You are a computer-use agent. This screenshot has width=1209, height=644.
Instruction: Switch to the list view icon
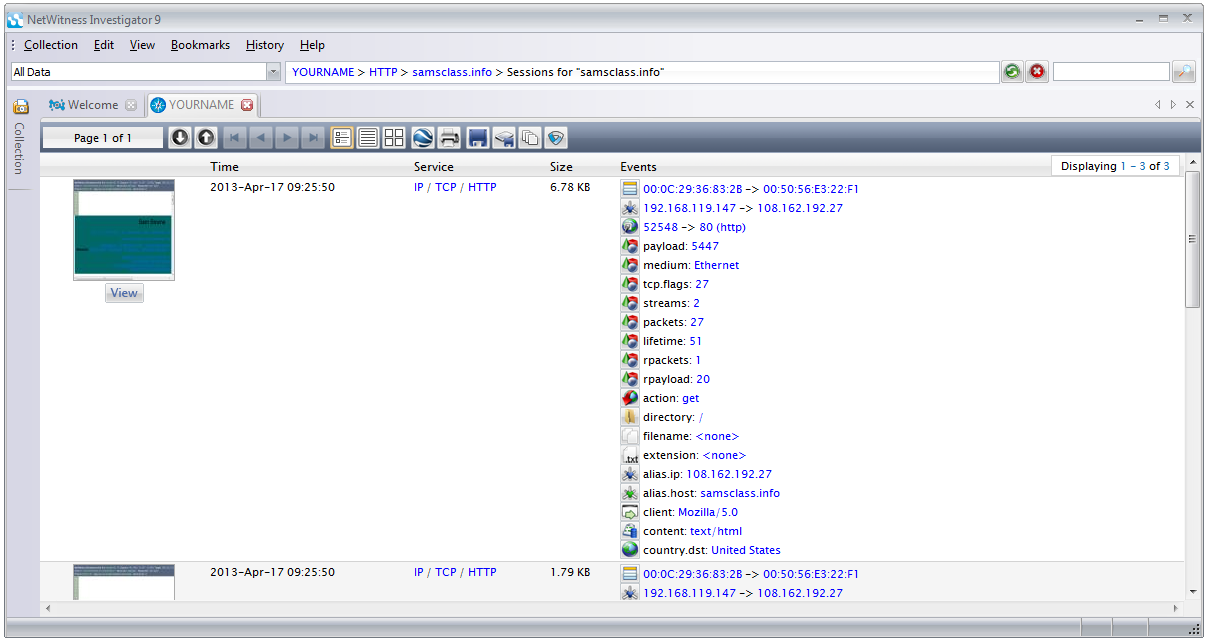(368, 138)
